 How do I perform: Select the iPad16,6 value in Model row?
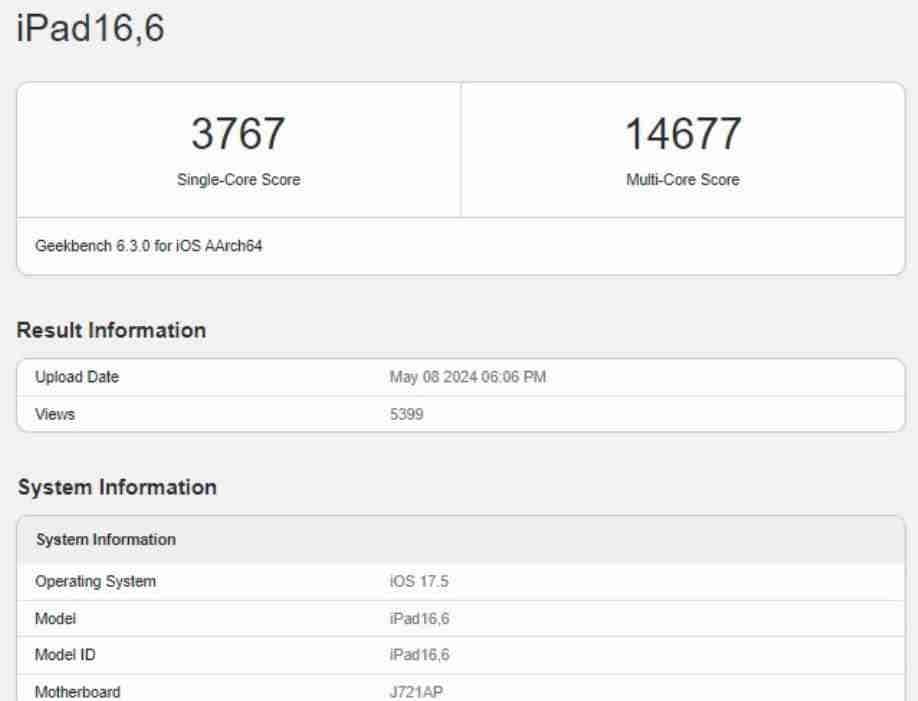(x=420, y=619)
